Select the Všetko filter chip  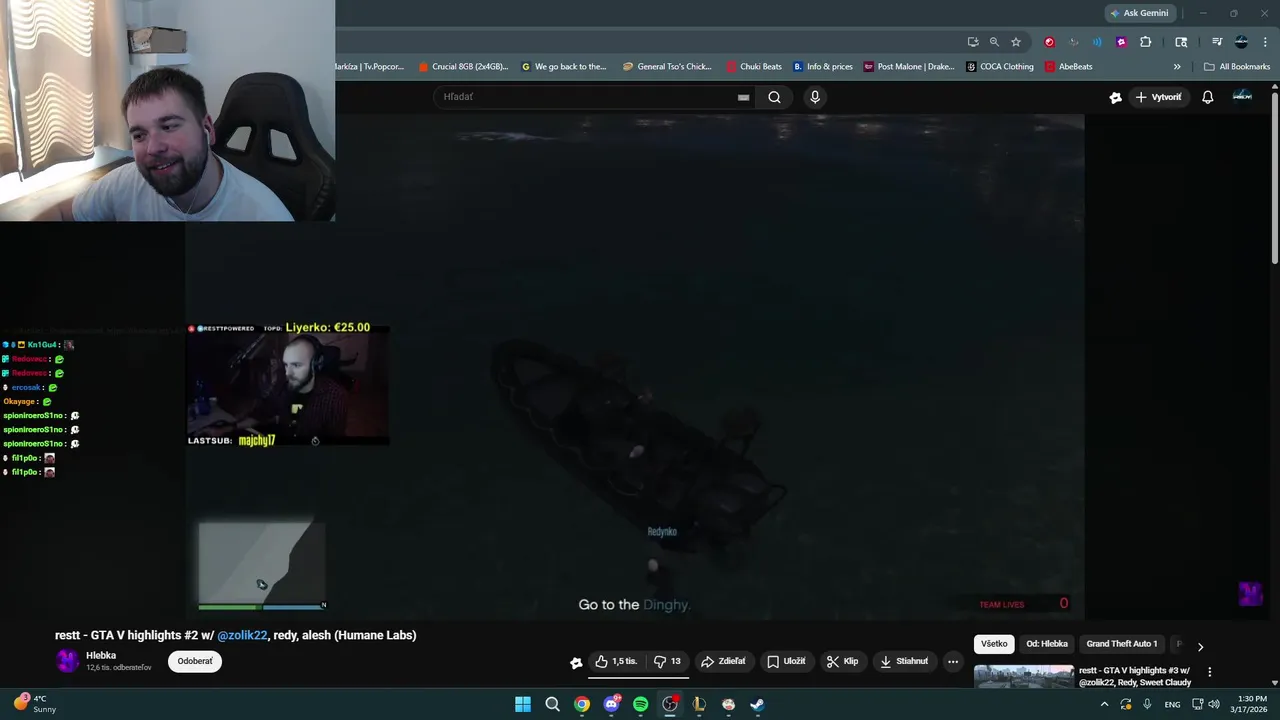click(994, 644)
